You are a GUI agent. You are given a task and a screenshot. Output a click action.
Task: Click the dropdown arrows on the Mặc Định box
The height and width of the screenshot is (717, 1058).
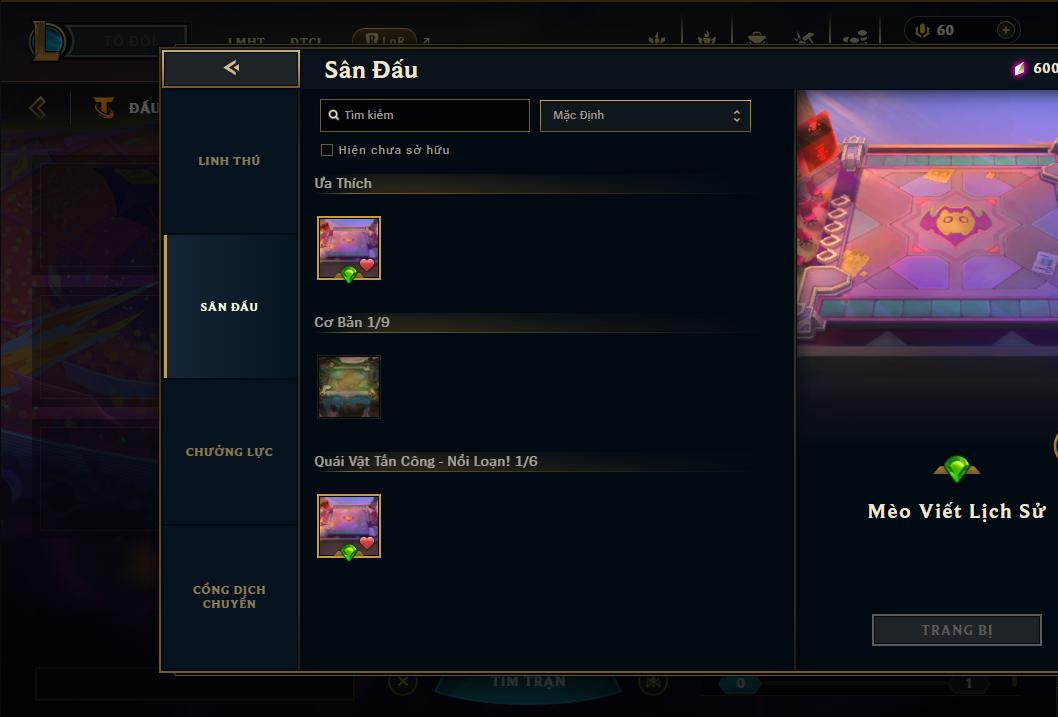pos(737,116)
